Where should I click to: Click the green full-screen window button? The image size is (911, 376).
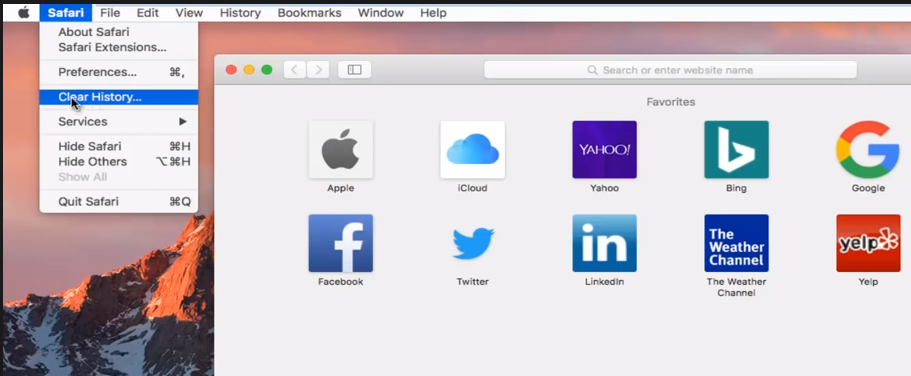click(267, 70)
